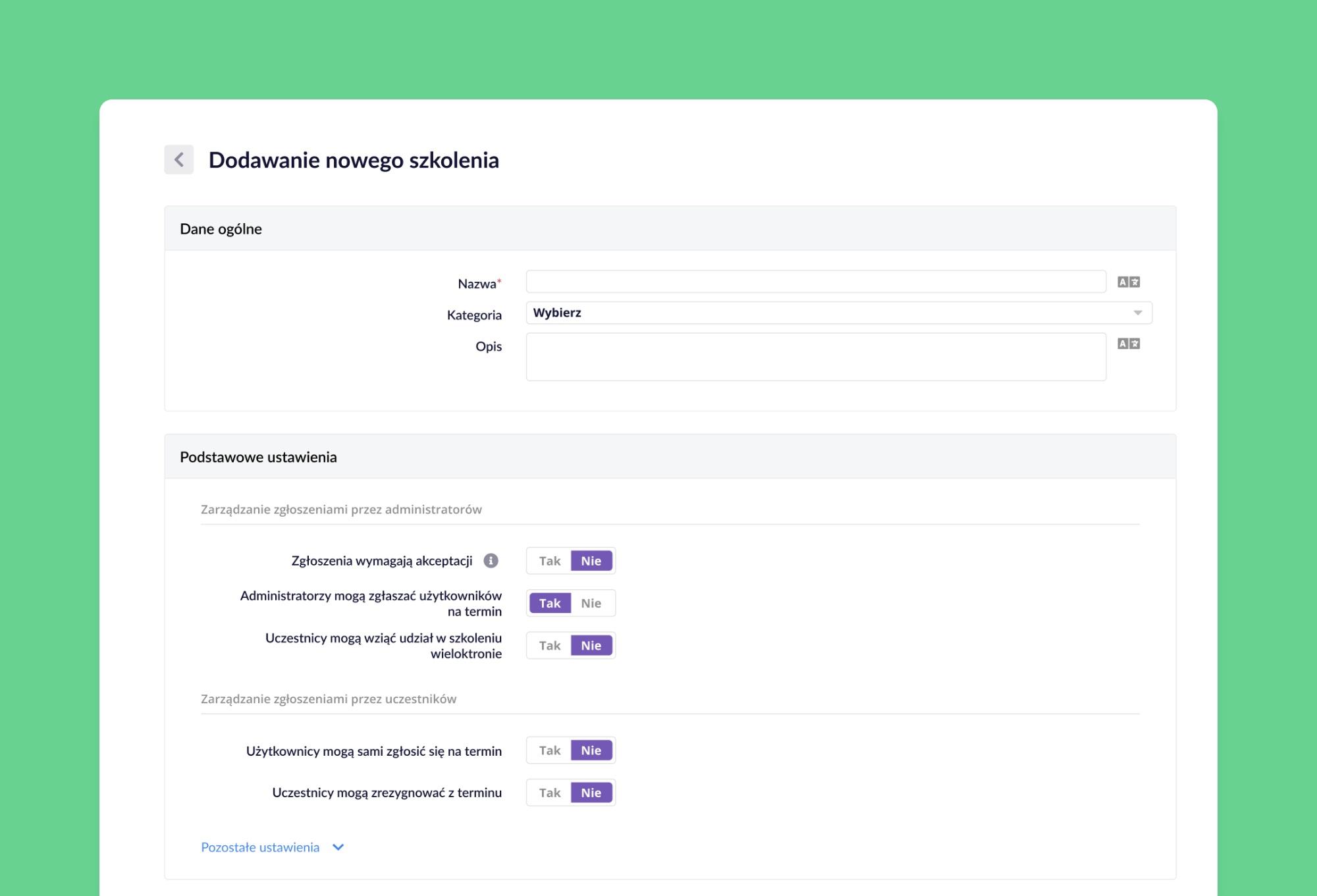Switch Uczestnicy mogą zrezygnować z terminu to Nie
The width and height of the screenshot is (1317, 896).
pos(591,793)
